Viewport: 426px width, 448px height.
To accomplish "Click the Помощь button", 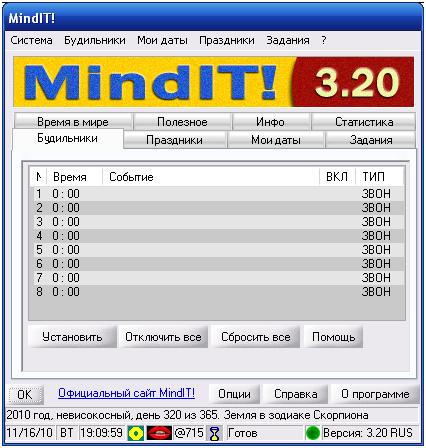I will click(333, 337).
